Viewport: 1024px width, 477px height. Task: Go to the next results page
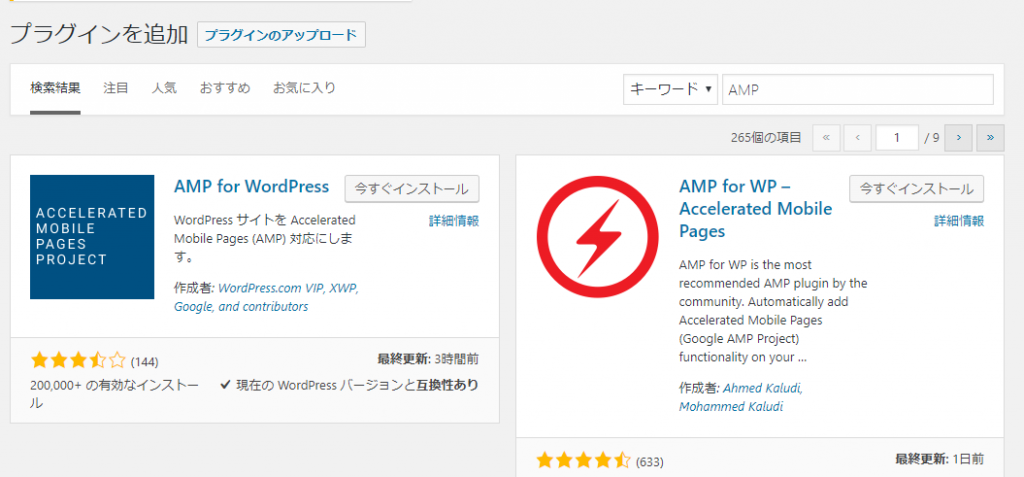[959, 138]
